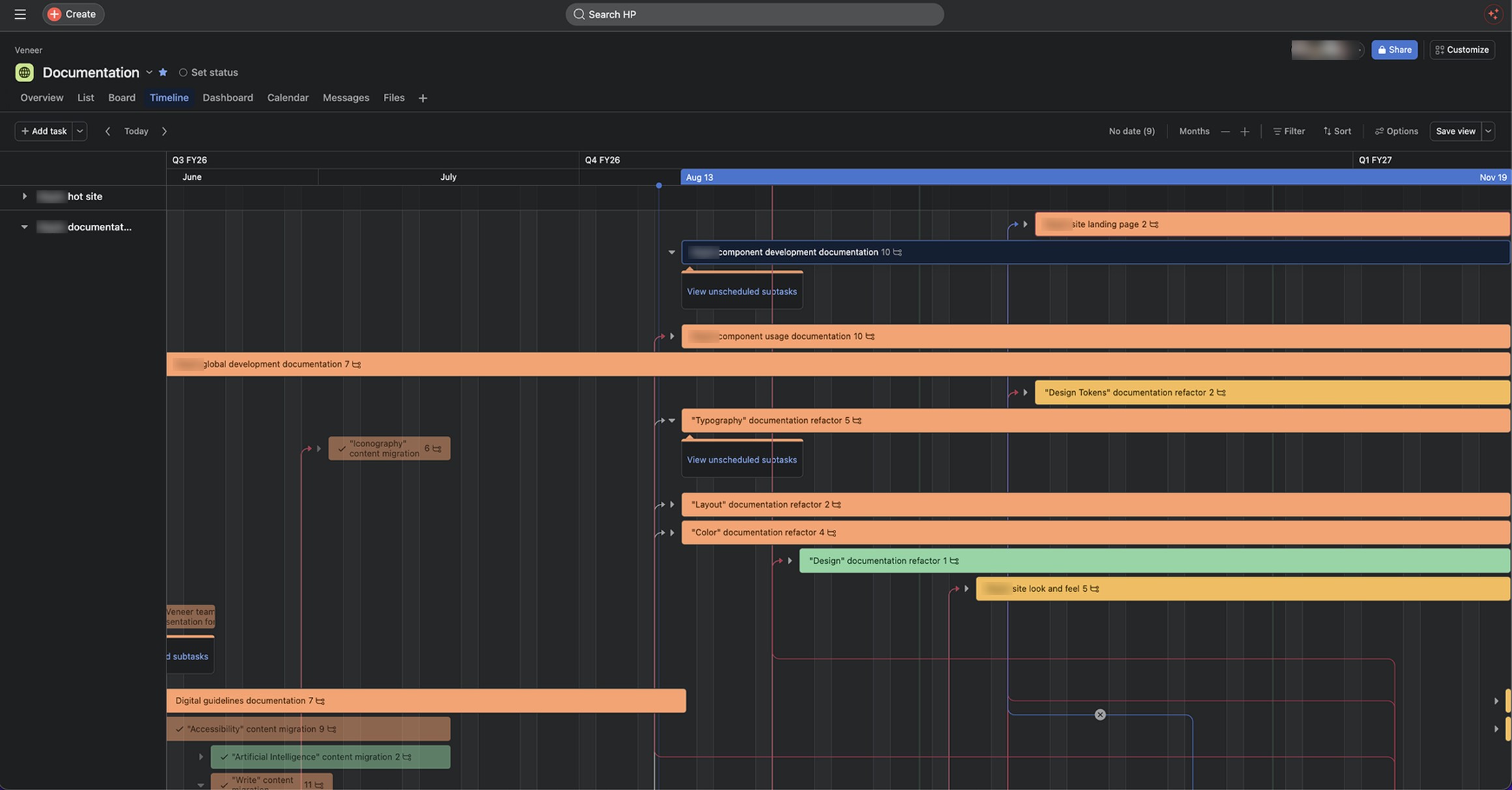Expand Iconography content migration subtasks
The width and height of the screenshot is (1512, 790).
point(319,448)
